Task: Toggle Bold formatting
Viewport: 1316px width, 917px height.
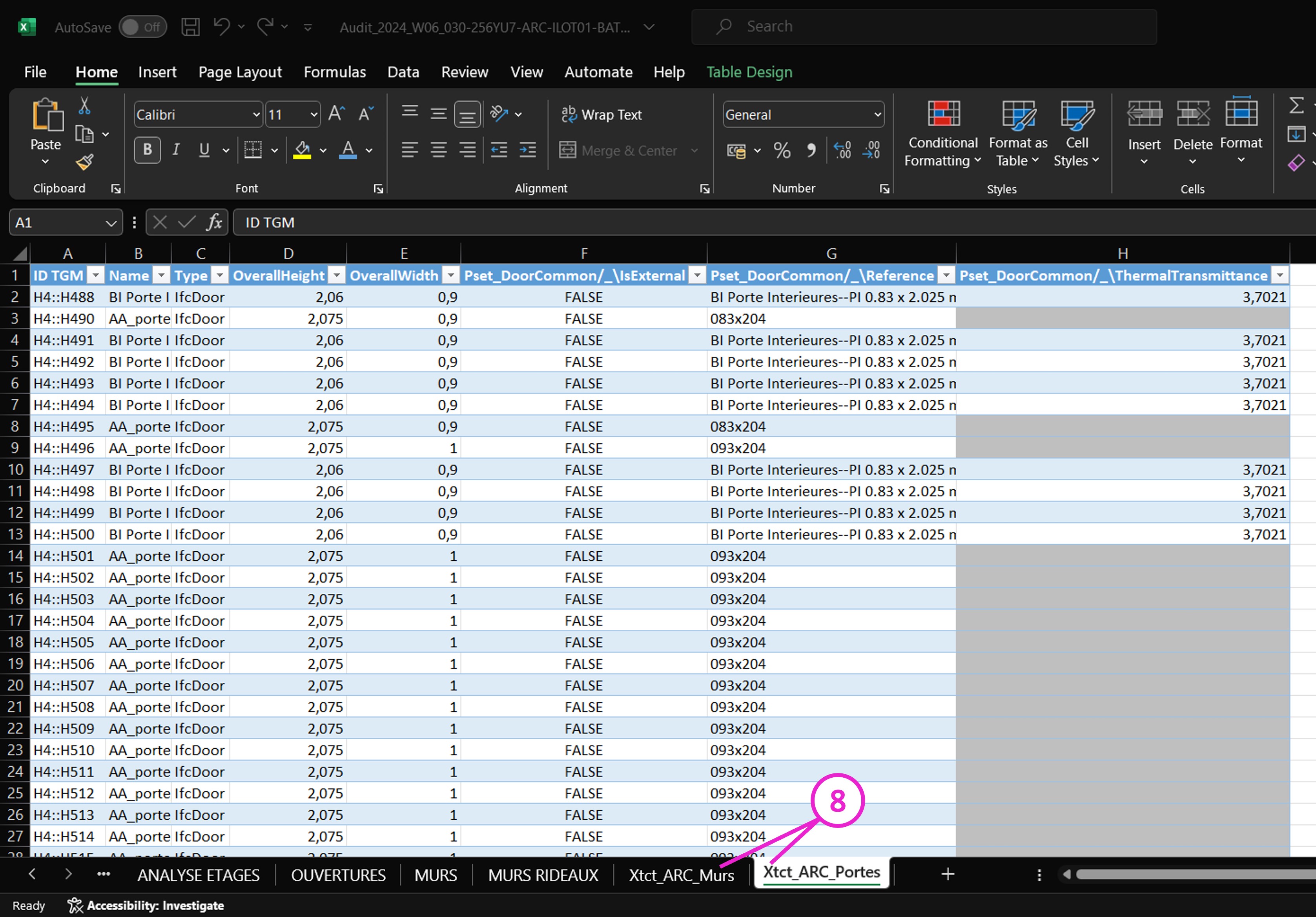Action: [x=147, y=150]
